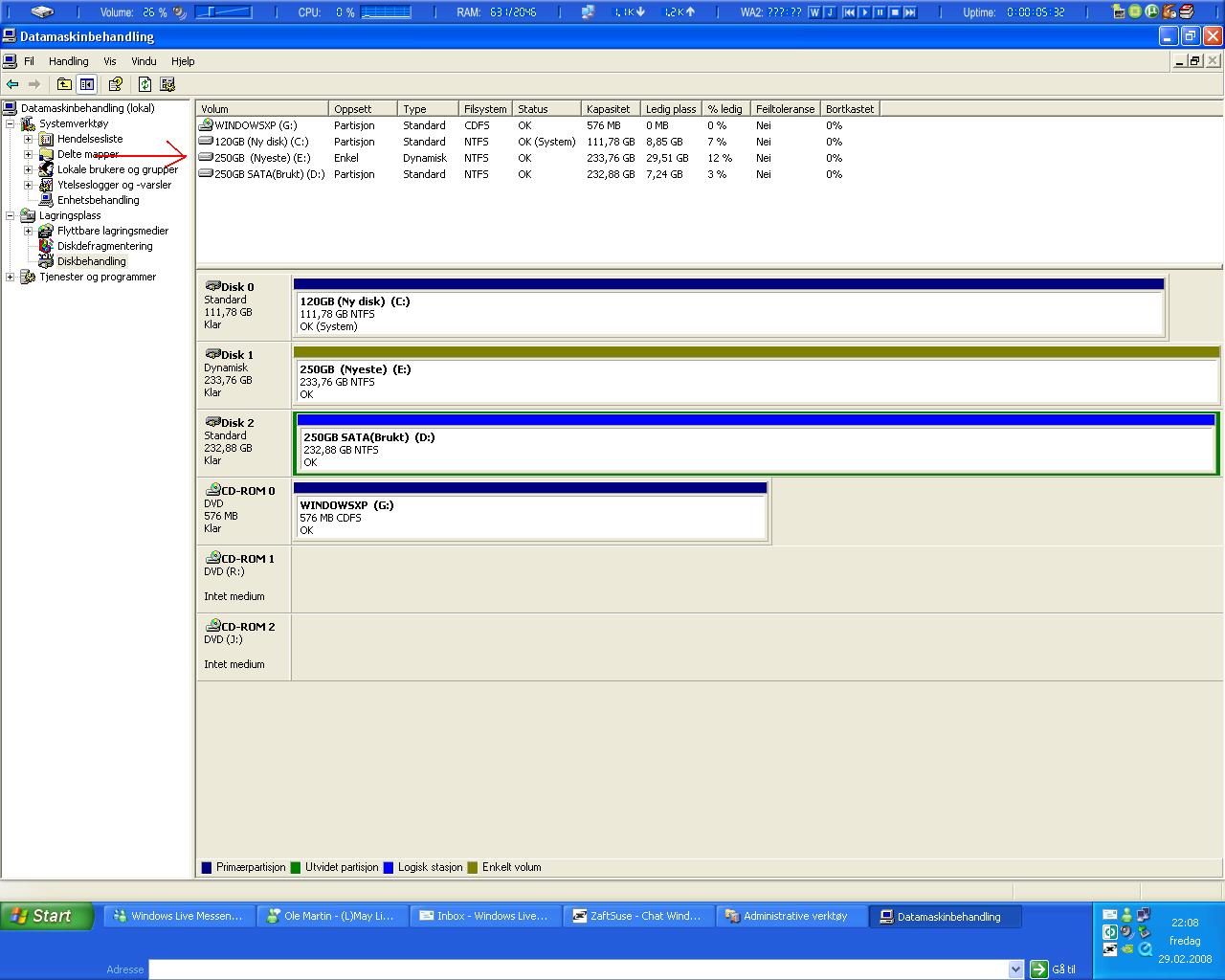The height and width of the screenshot is (980, 1225).
Task: Sort by the Ledig plass column header
Action: tap(671, 109)
